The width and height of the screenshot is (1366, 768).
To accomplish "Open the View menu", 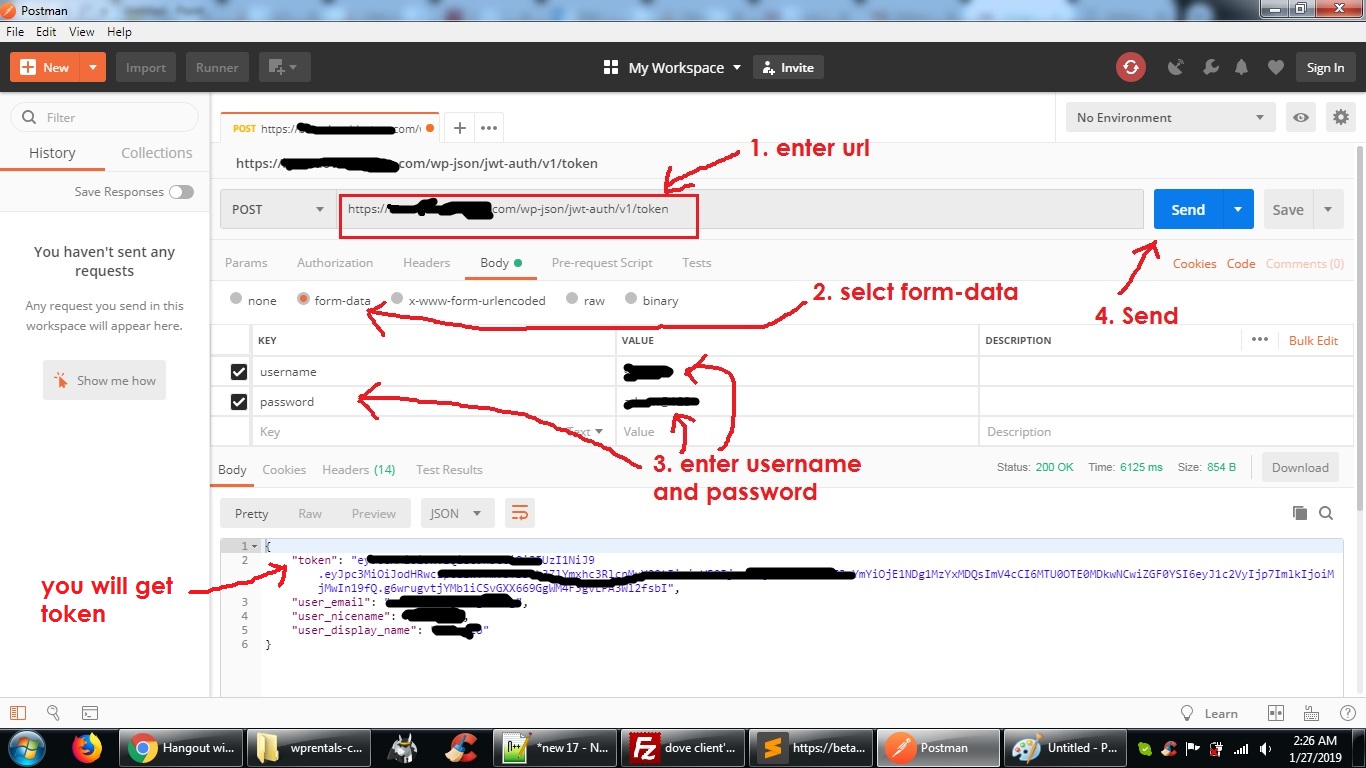I will (x=82, y=31).
